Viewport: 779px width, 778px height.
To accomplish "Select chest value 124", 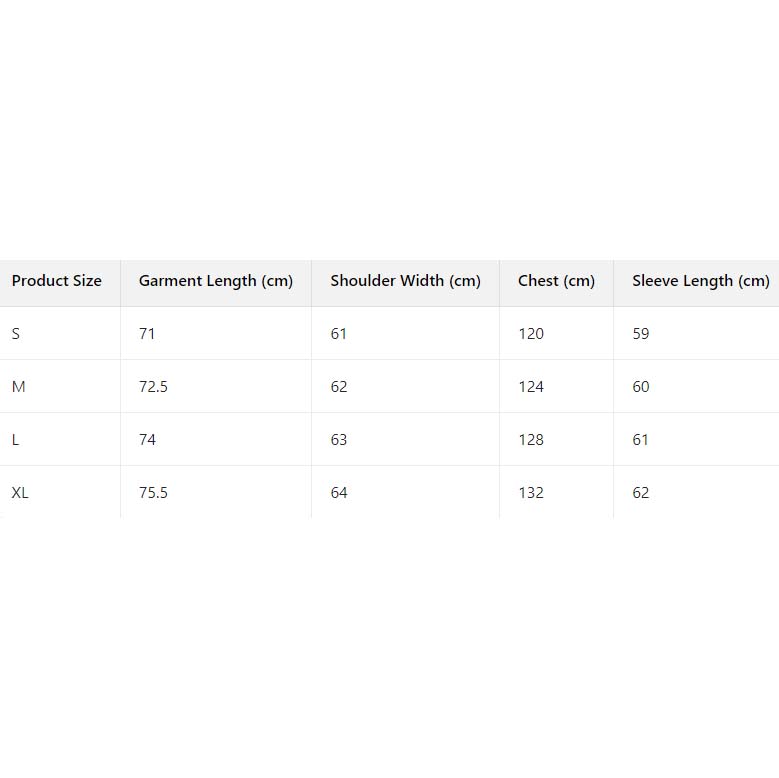I will (x=531, y=387).
